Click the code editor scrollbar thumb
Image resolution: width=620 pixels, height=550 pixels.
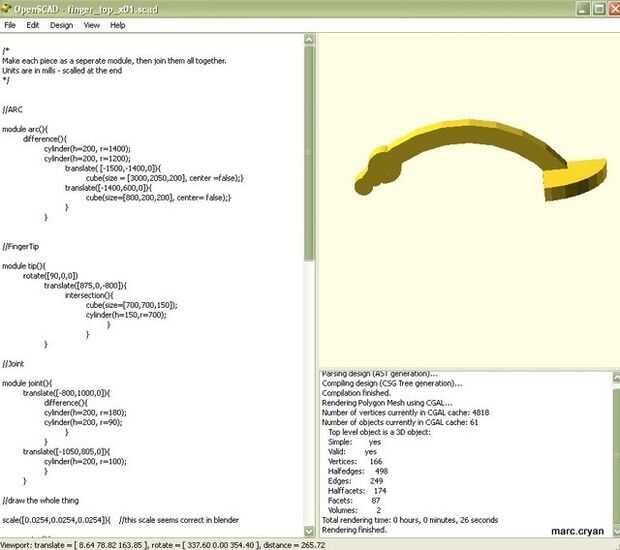click(309, 153)
